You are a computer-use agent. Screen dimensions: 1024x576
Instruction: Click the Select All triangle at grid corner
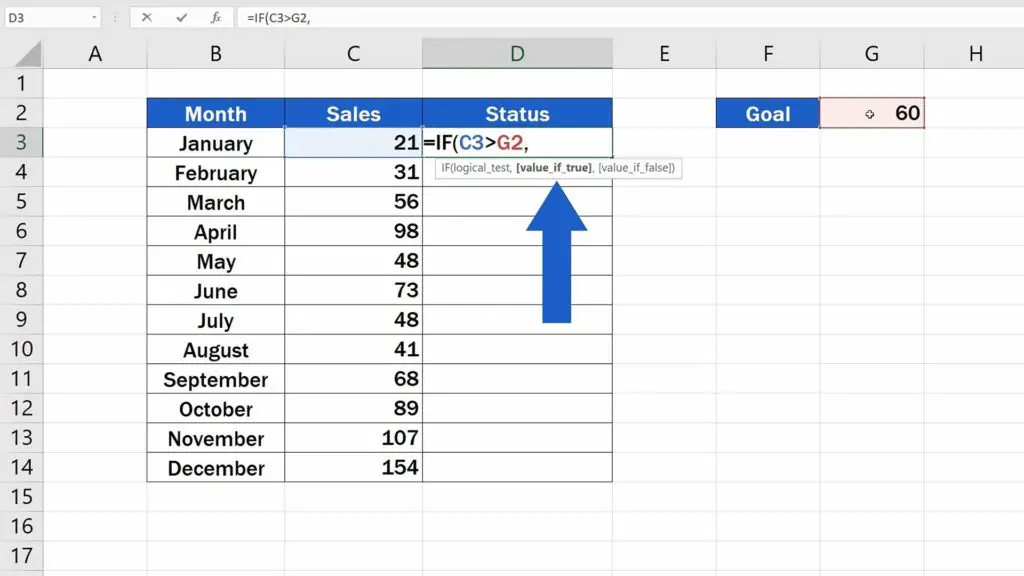[x=31, y=52]
